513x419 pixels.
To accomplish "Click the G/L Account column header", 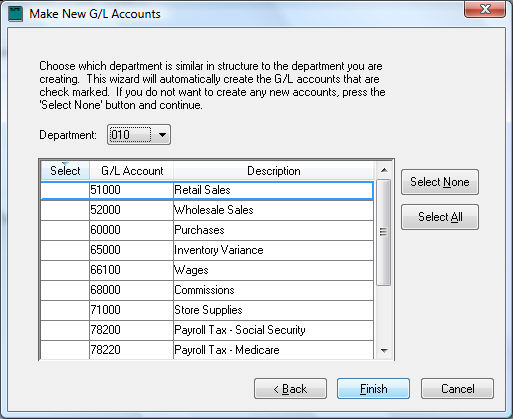I will (x=132, y=171).
